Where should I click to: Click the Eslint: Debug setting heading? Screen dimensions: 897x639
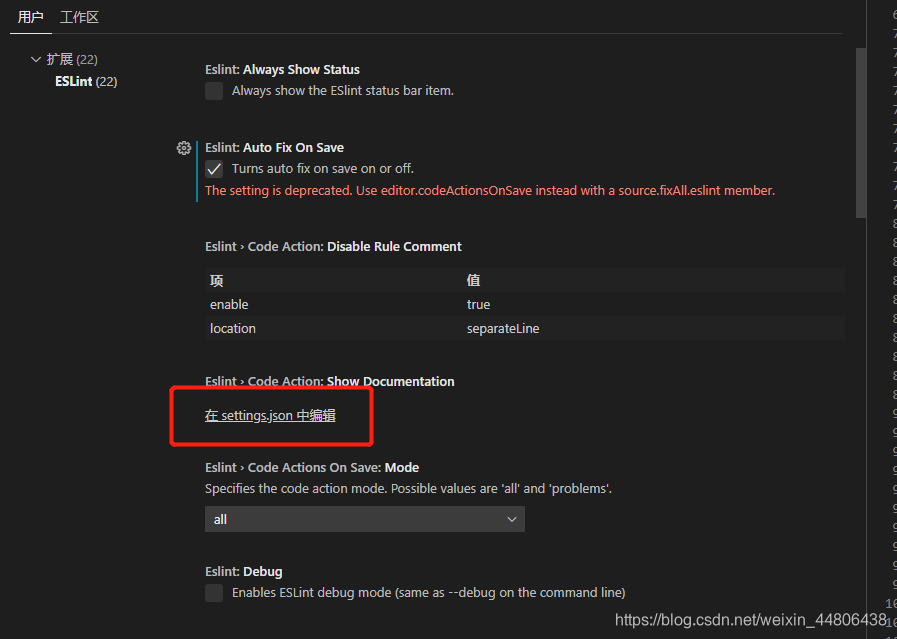(x=244, y=571)
